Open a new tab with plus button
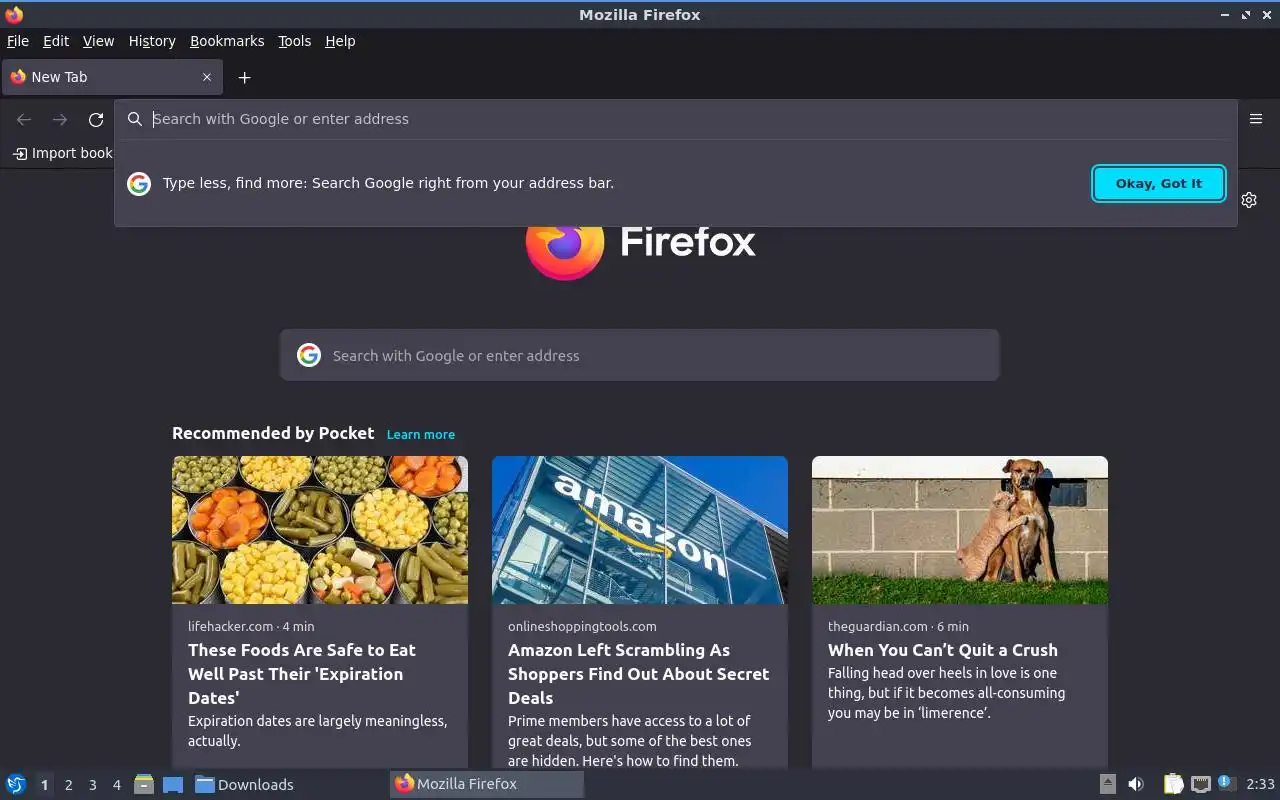The width and height of the screenshot is (1280, 800). [x=244, y=77]
